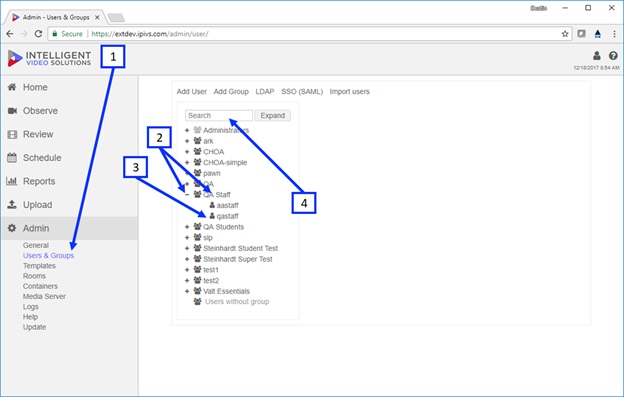Click the Users without group icon

click(197, 301)
